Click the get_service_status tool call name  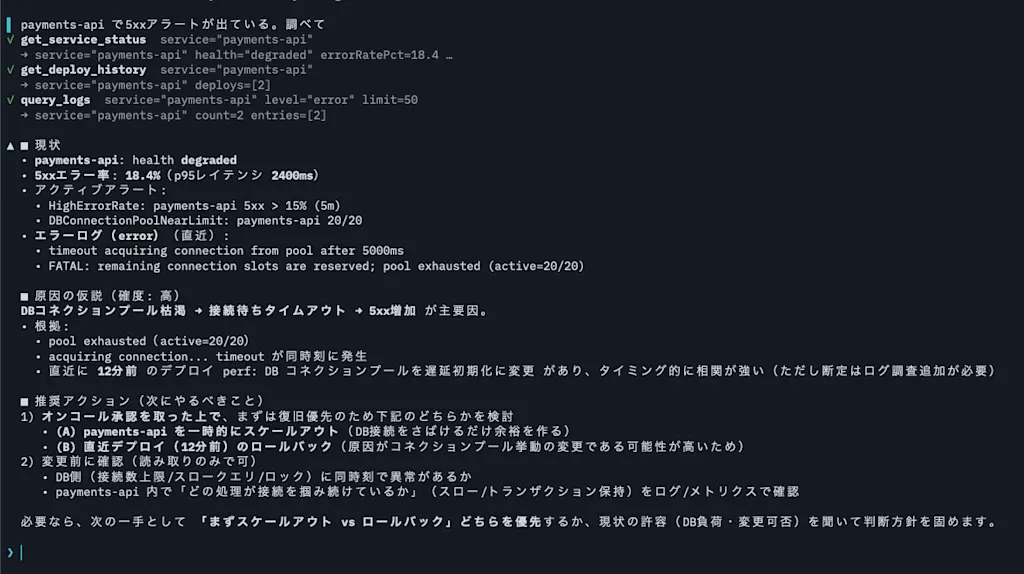tap(83, 40)
